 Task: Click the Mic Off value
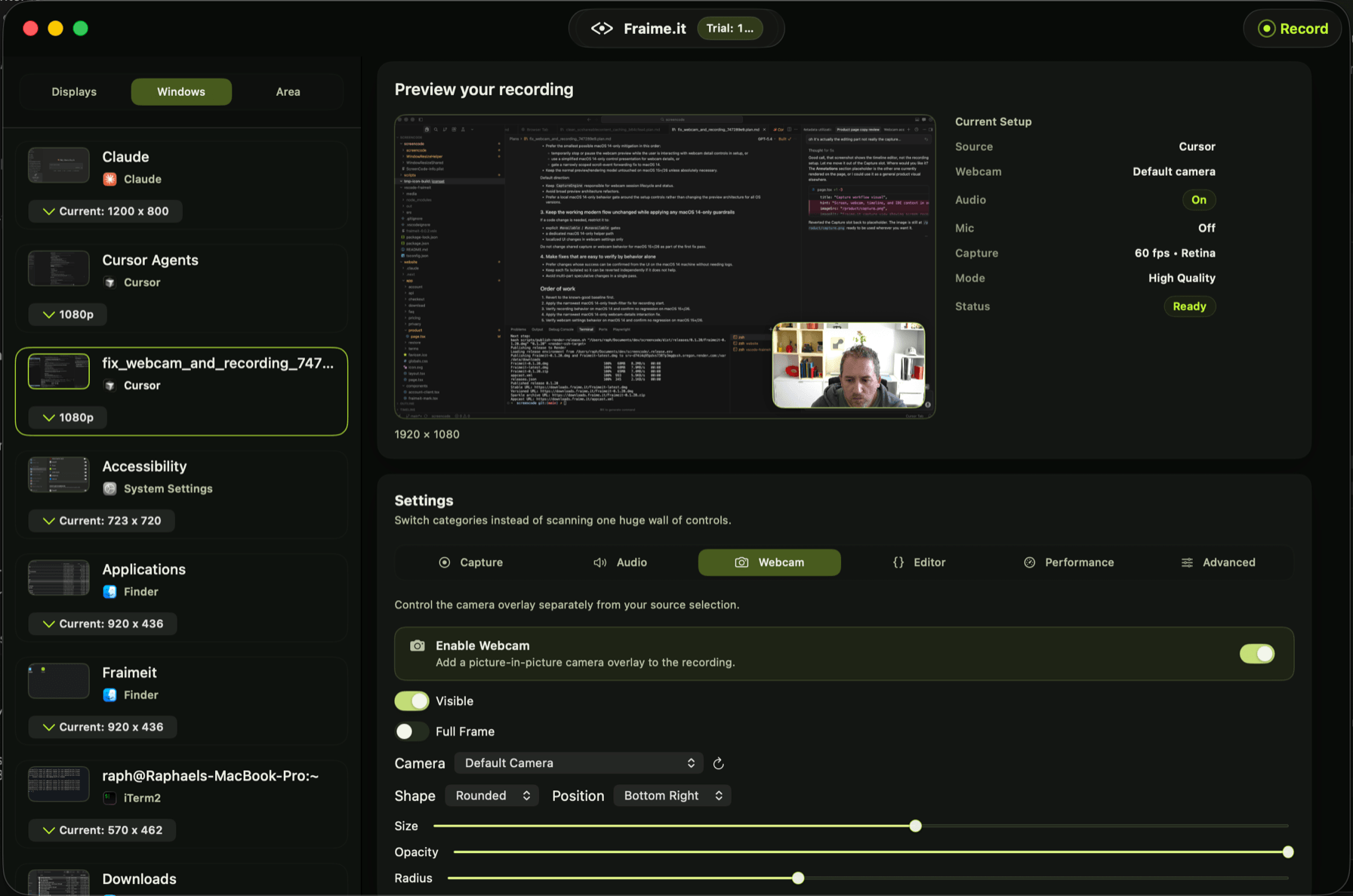click(1207, 228)
